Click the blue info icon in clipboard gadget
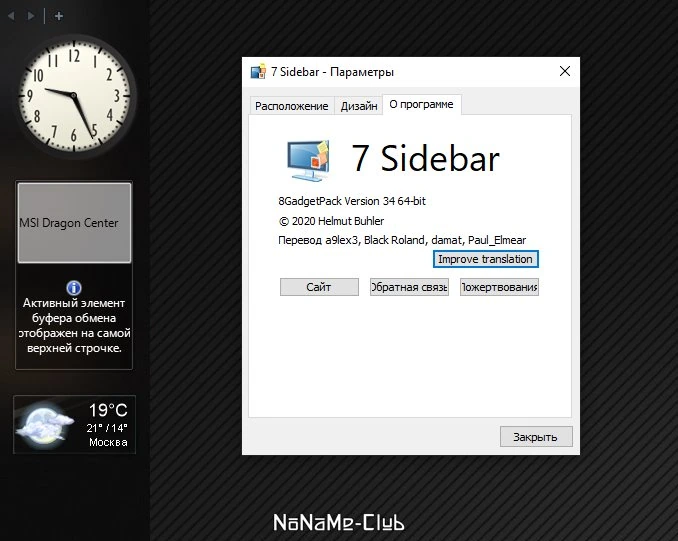Screen dimensions: 678x541 tap(74, 288)
